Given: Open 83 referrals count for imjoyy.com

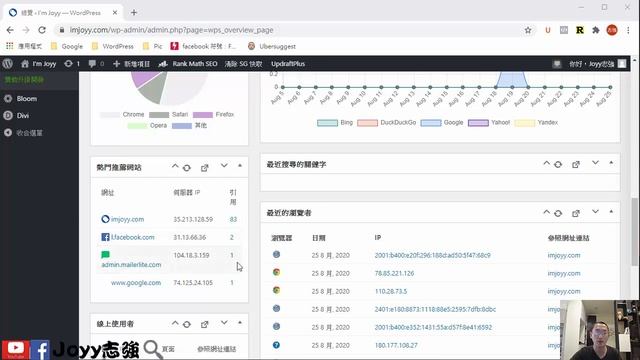Looking at the screenshot, I should [x=233, y=220].
